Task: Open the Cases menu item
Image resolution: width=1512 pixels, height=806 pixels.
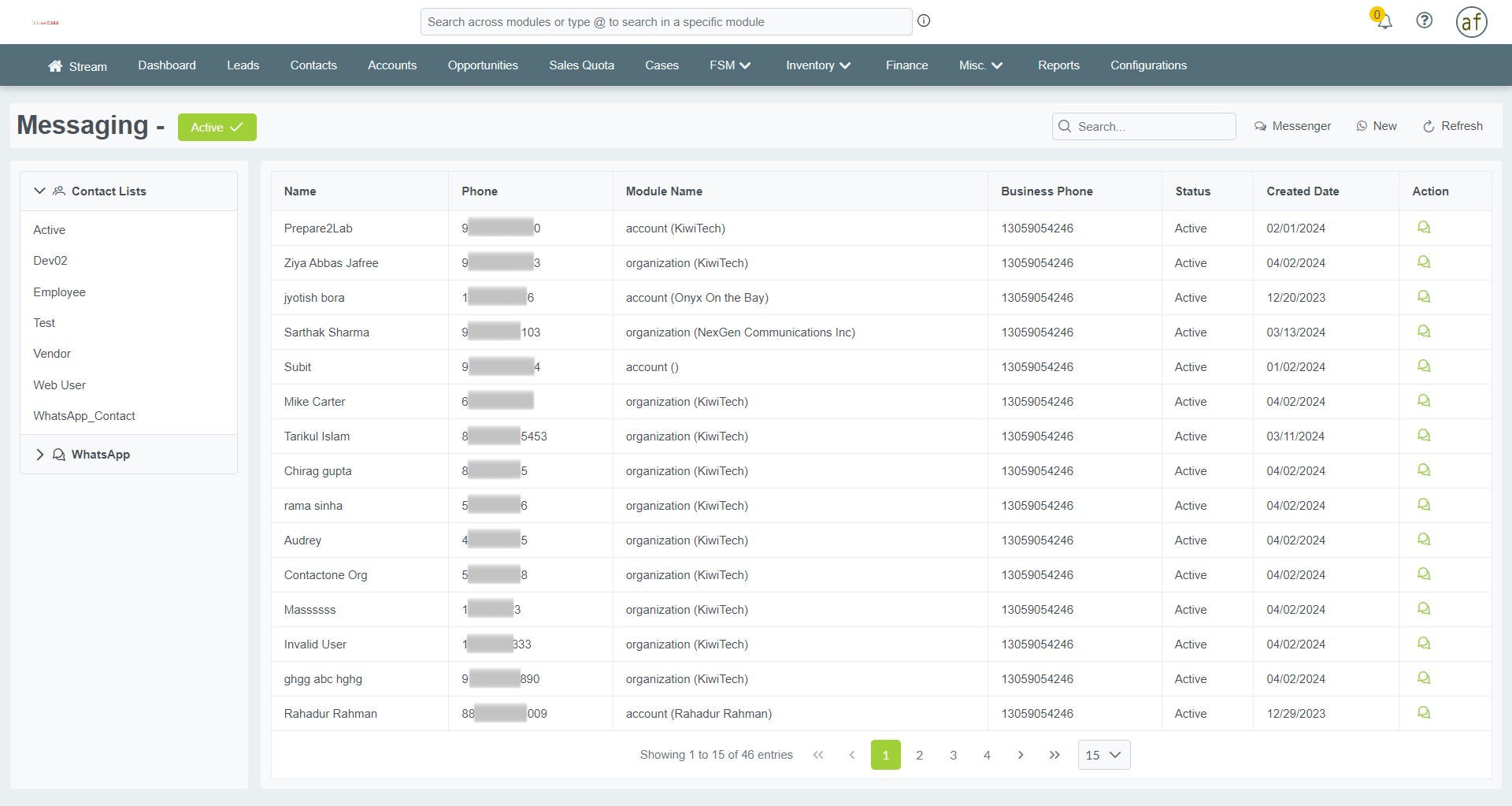Action: point(661,65)
